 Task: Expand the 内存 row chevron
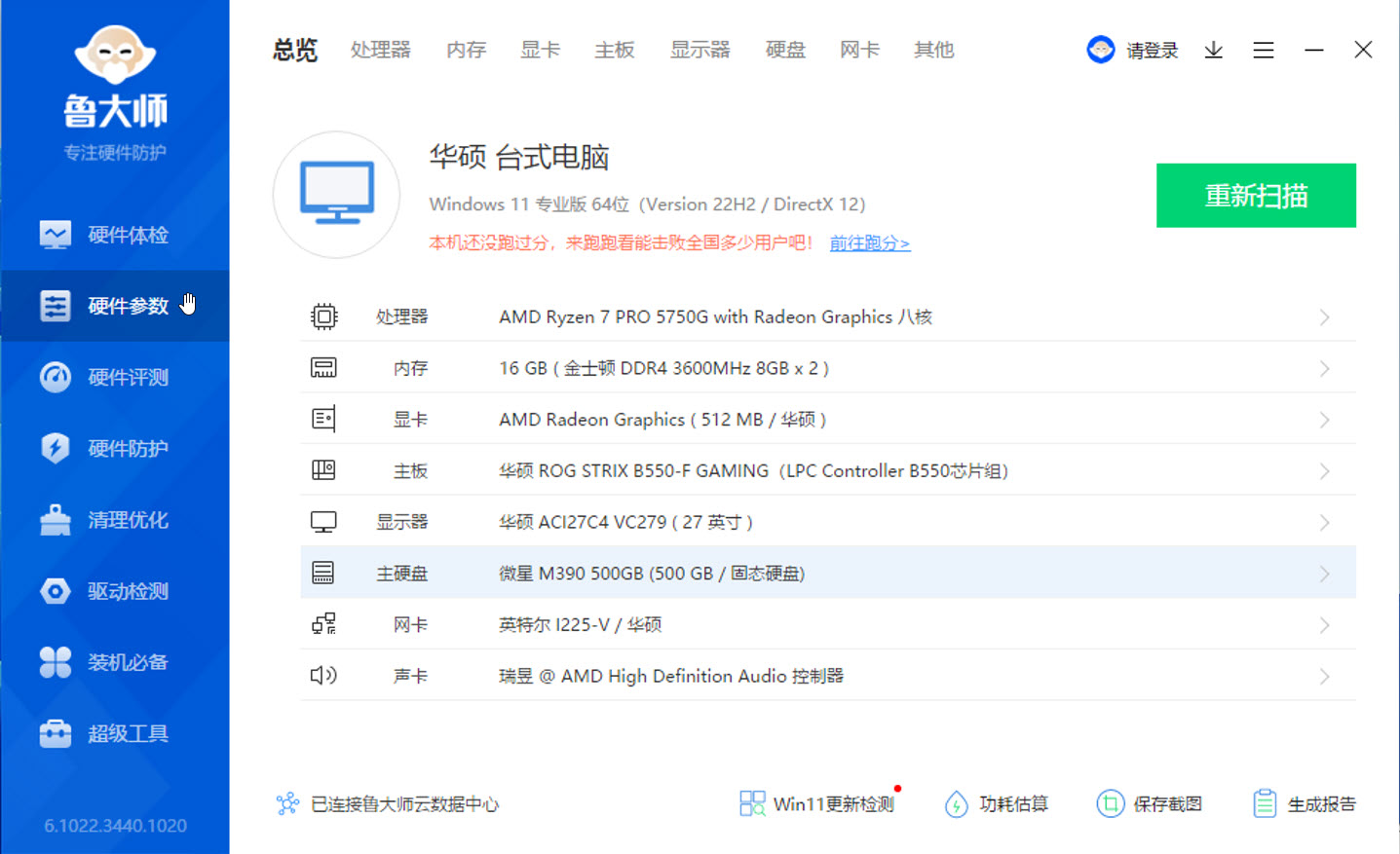(1325, 369)
